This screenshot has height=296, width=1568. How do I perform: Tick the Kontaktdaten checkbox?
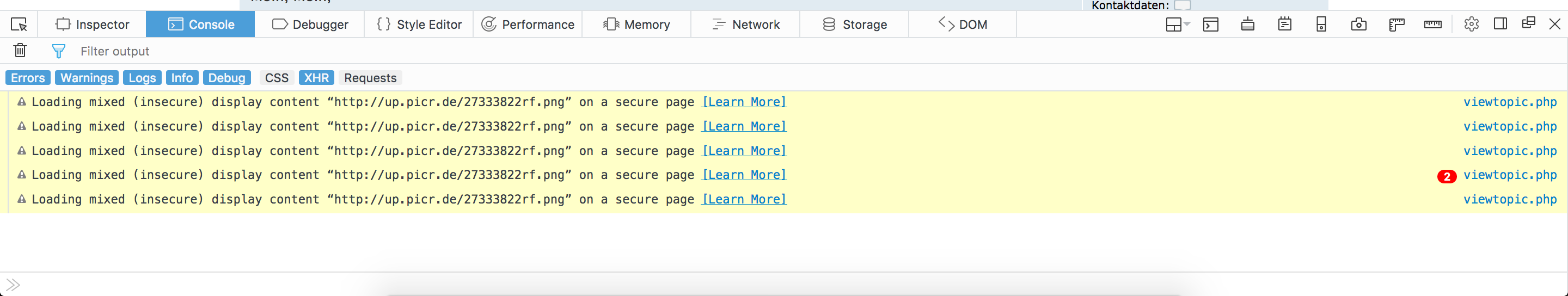tap(1182, 5)
